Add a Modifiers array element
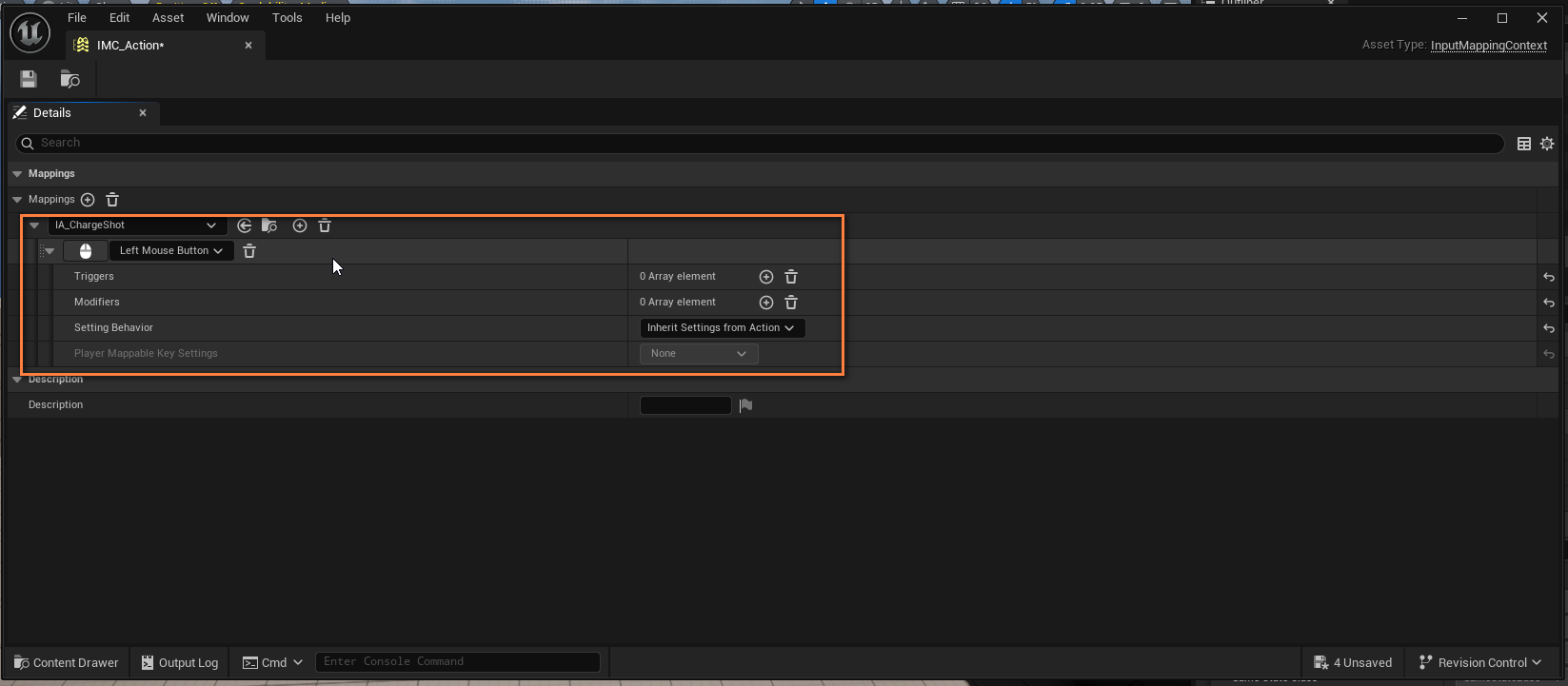Screen dimensions: 1568x686 click(x=766, y=303)
